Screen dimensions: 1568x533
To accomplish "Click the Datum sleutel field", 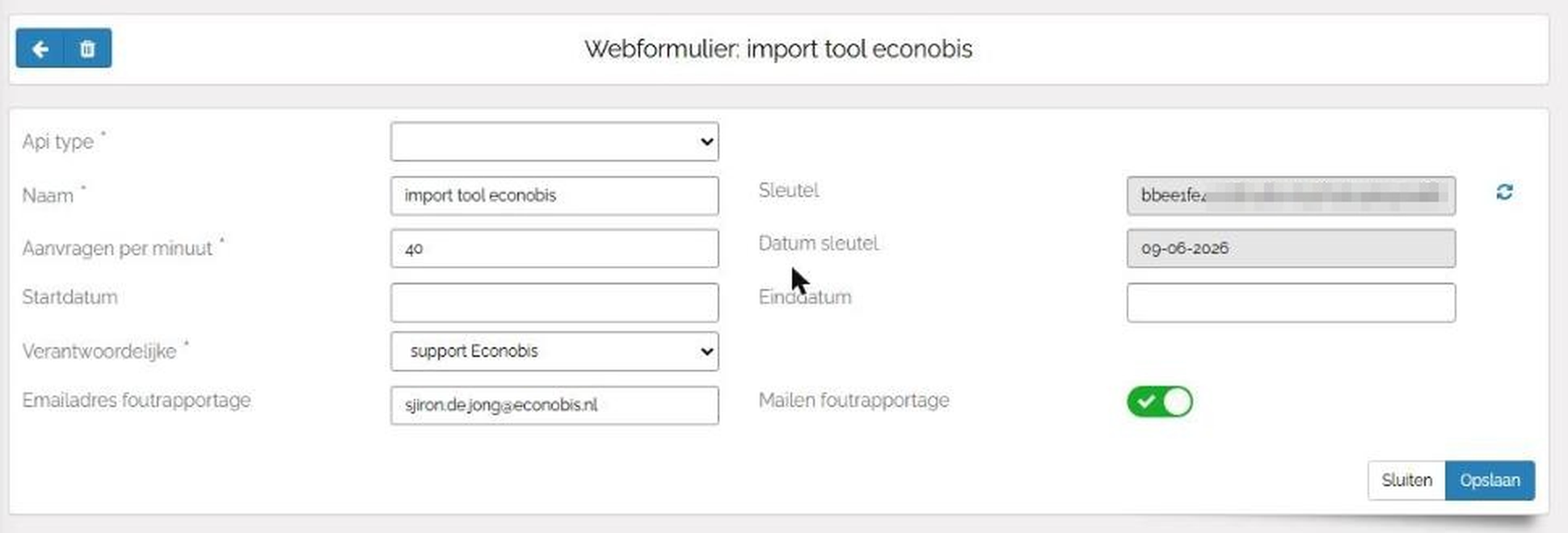I will [1291, 249].
